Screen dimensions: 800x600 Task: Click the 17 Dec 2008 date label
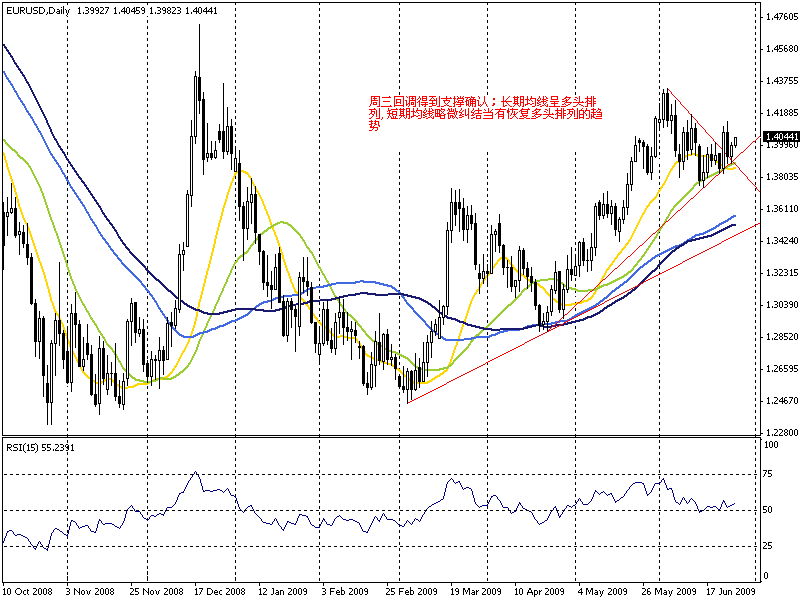(x=220, y=591)
